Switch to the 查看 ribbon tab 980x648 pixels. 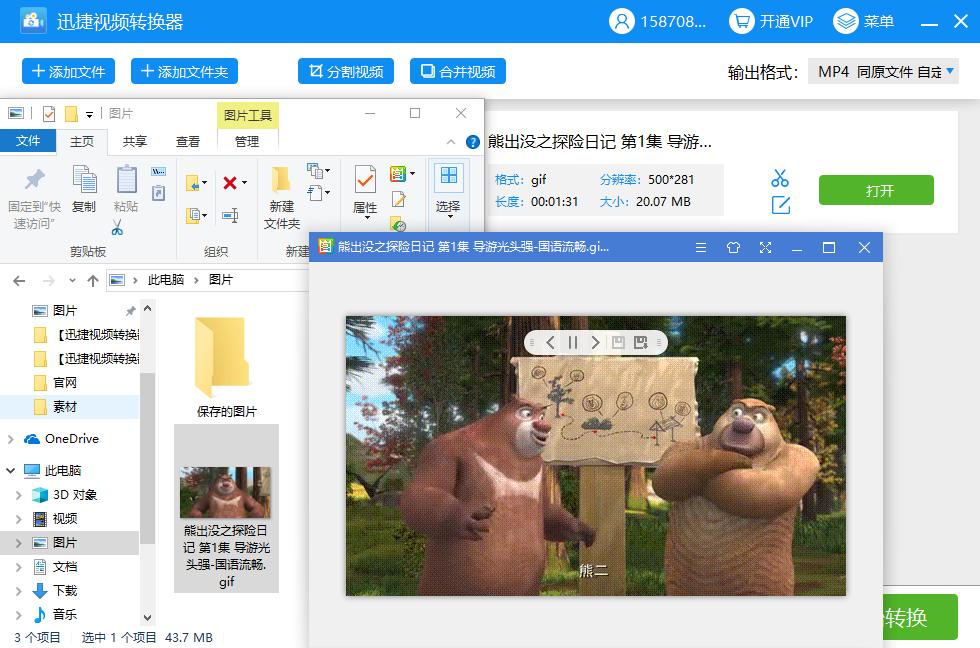pos(188,142)
